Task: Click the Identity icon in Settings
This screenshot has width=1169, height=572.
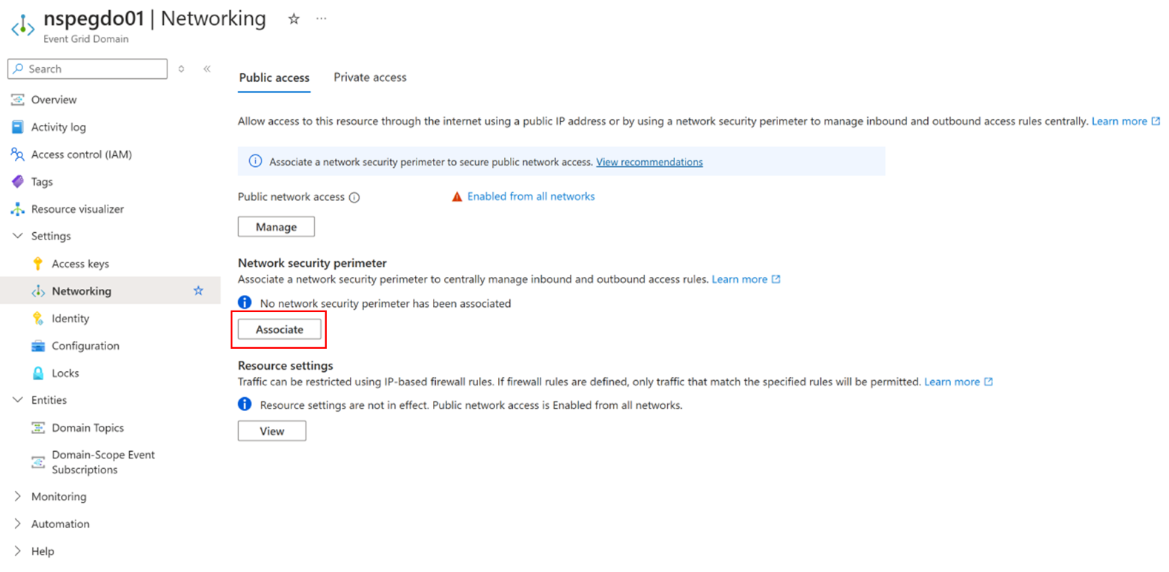Action: click(x=38, y=318)
